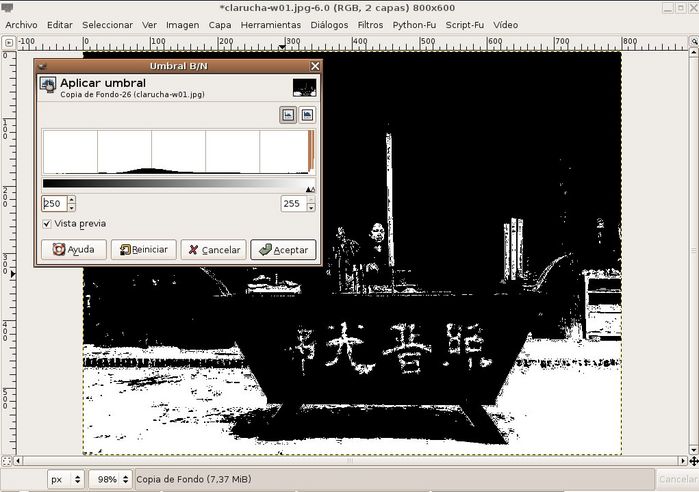Click the vertical scrollbar up arrow

[x=694, y=52]
